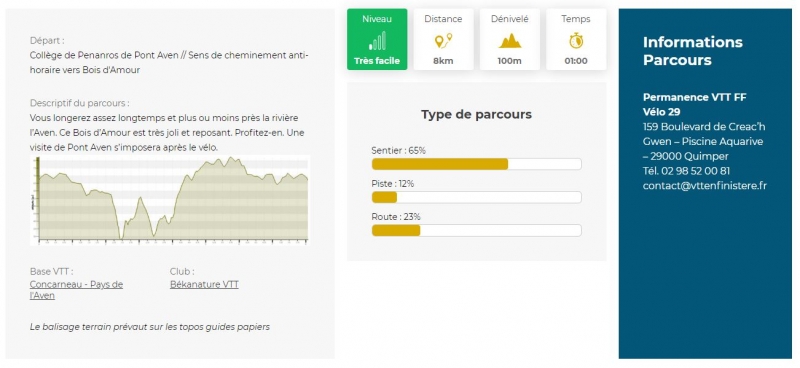Click the contact@vttenfinistere.fr email address

coord(705,186)
